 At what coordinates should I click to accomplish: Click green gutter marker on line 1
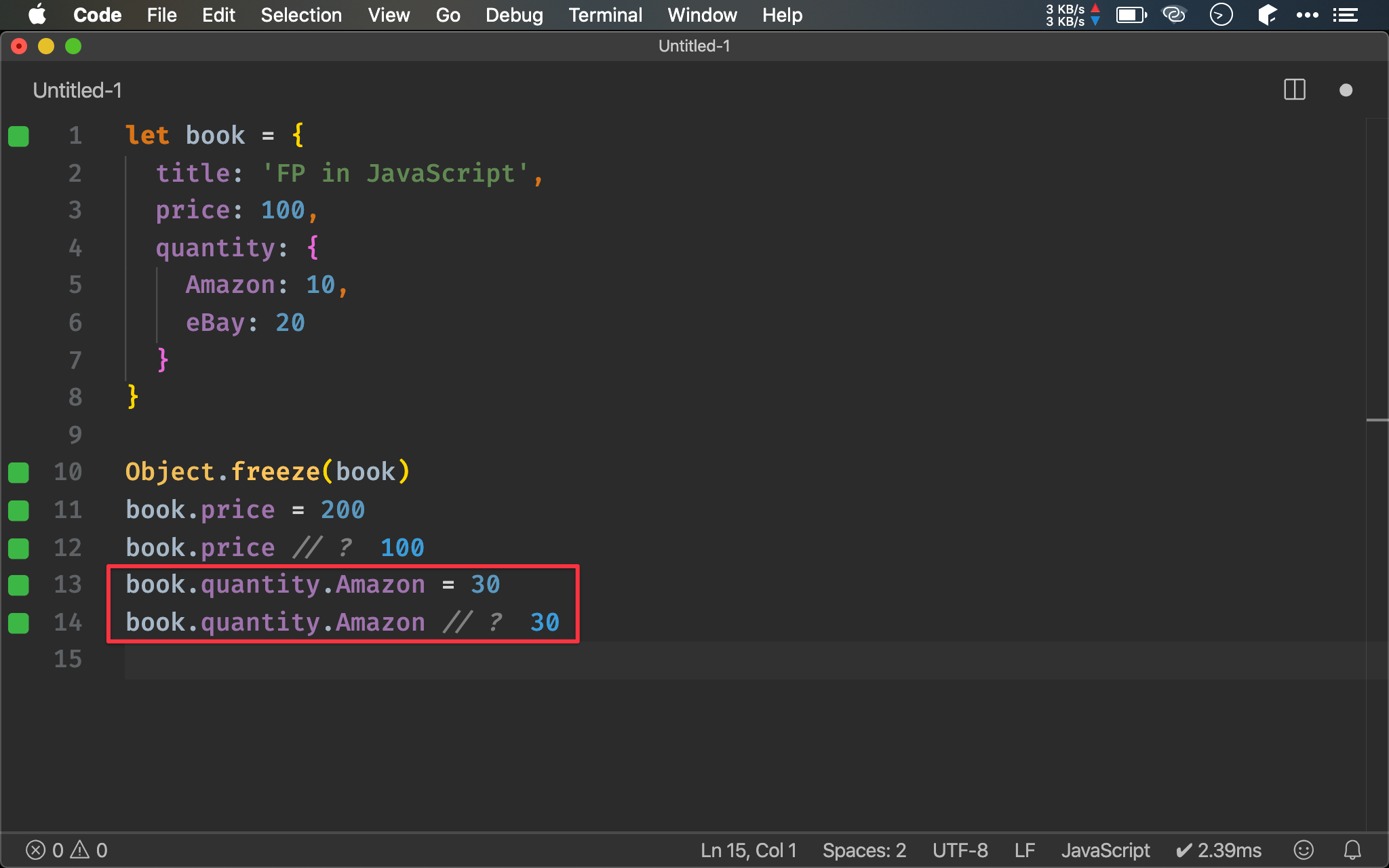pyautogui.click(x=18, y=136)
